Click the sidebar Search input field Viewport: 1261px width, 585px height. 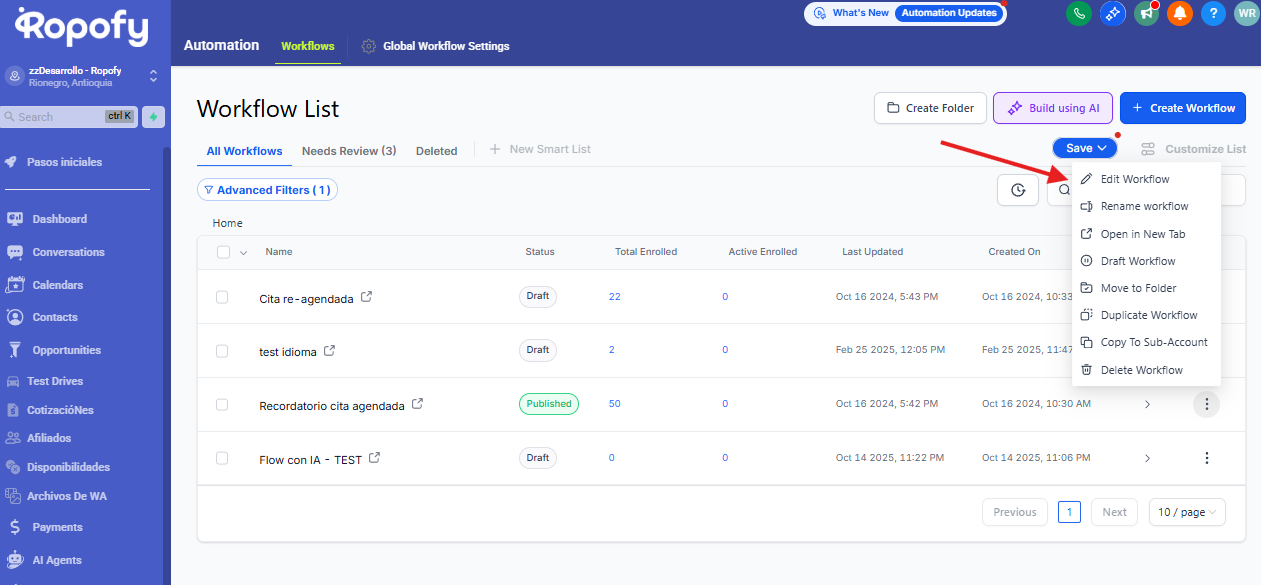pyautogui.click(x=55, y=117)
